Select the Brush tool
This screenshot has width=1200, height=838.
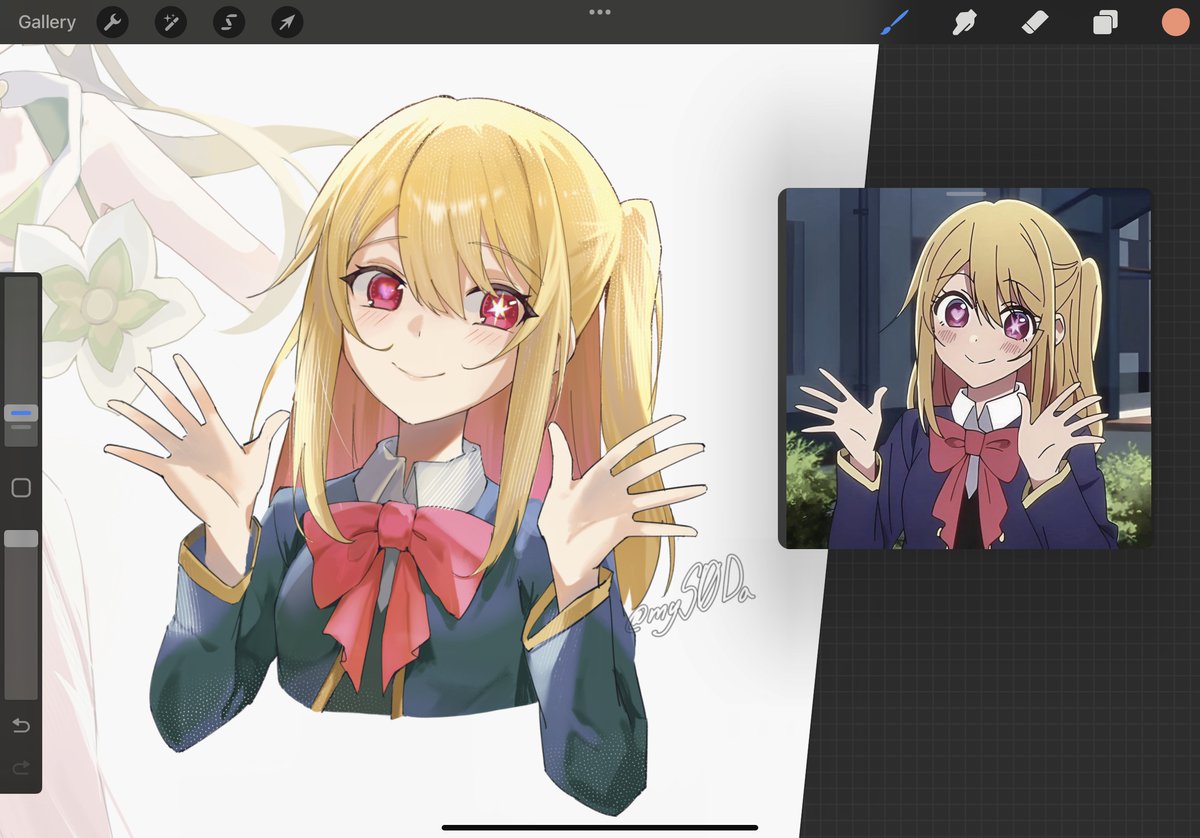click(x=893, y=22)
